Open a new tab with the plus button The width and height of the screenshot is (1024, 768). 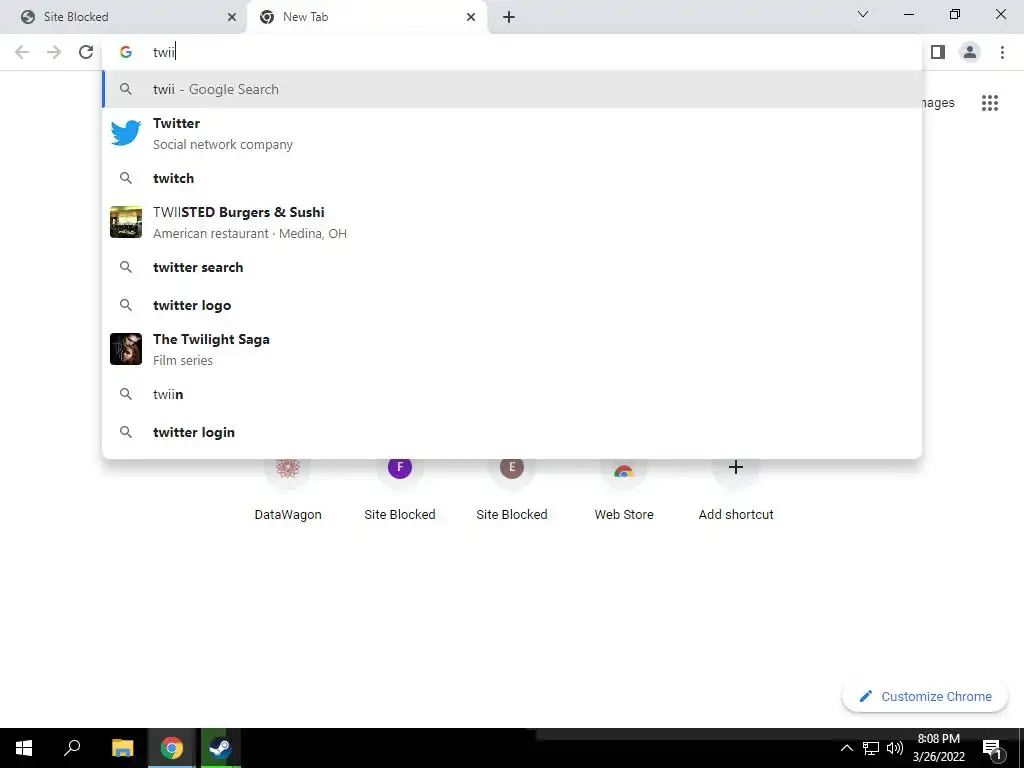pyautogui.click(x=509, y=17)
